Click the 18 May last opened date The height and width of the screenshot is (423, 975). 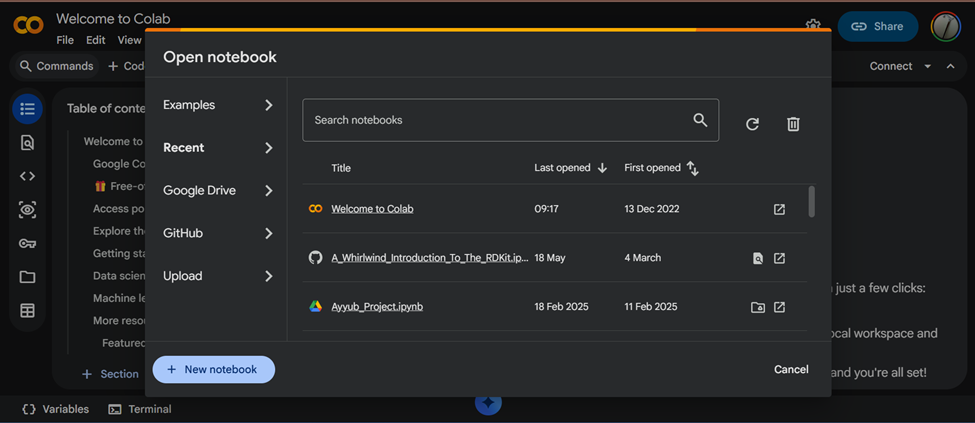tap(550, 258)
